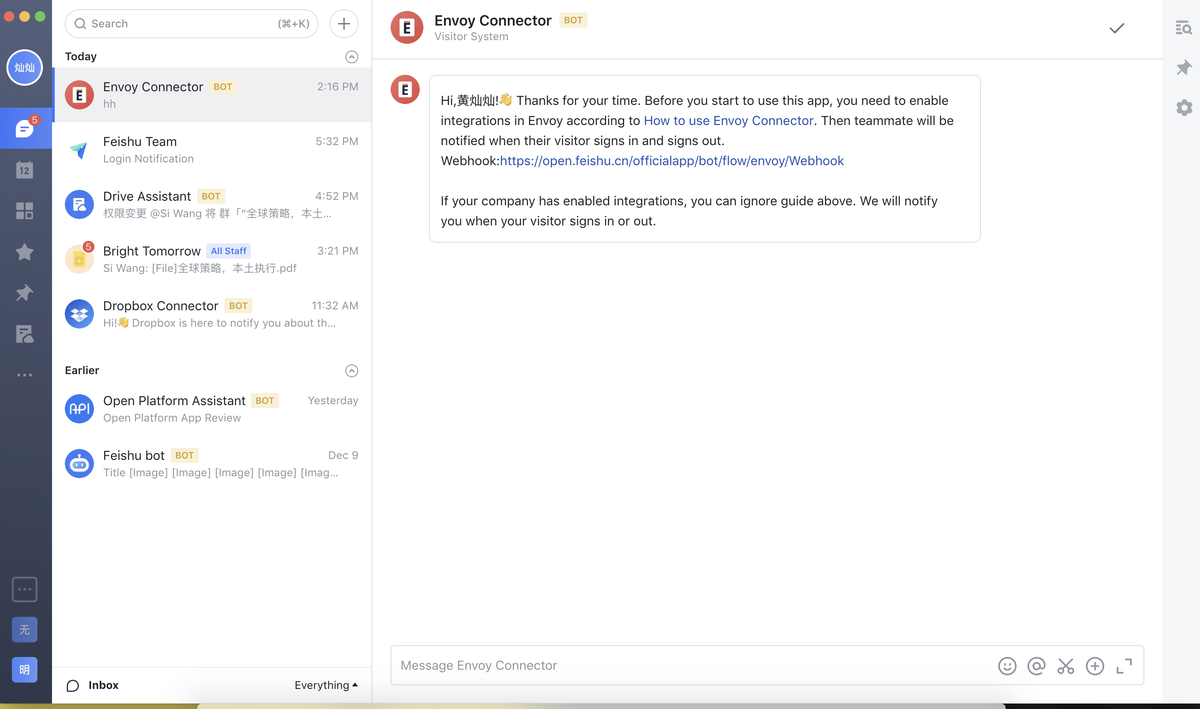Viewport: 1200px width, 709px height.
Task: Click the Bright Tomorrow avatar icon
Action: point(79,259)
